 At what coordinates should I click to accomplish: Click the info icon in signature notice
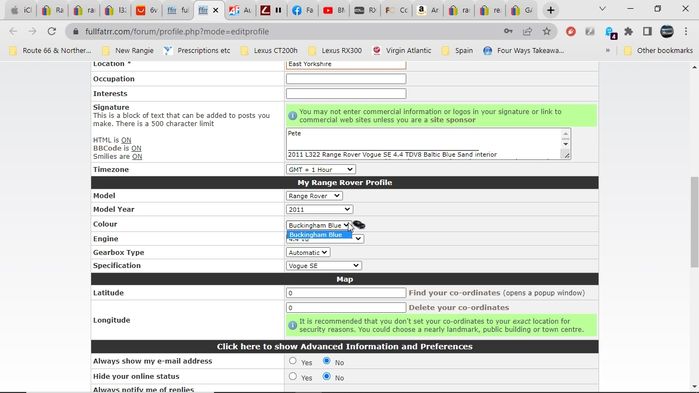(292, 116)
